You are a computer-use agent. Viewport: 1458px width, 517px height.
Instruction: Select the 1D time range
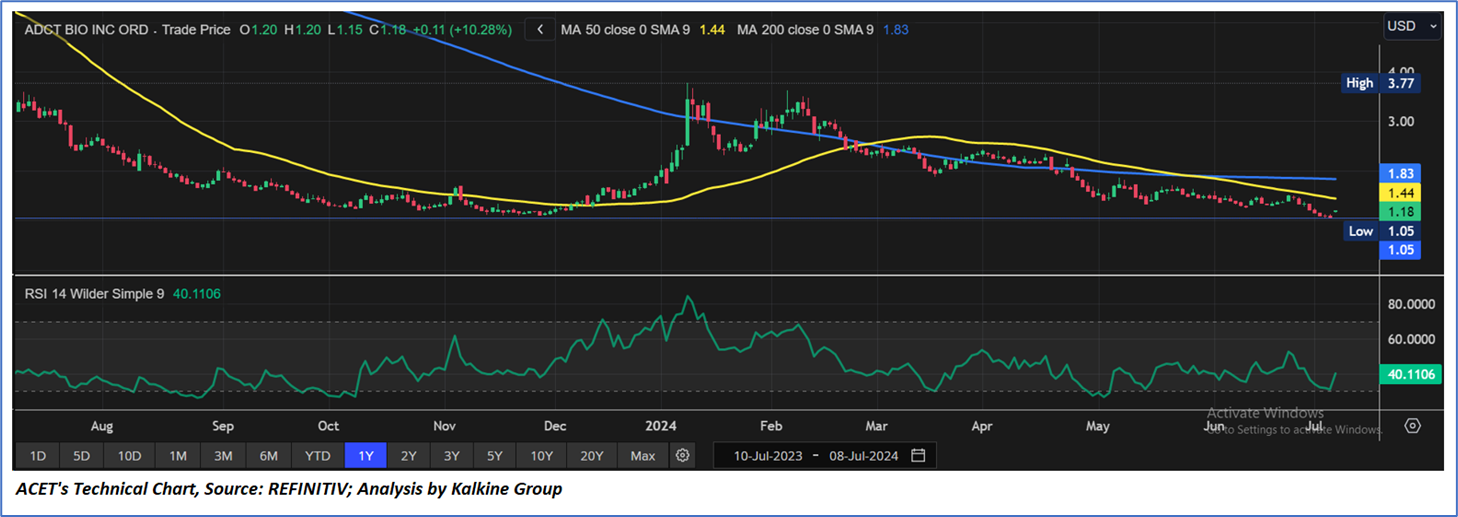click(37, 456)
